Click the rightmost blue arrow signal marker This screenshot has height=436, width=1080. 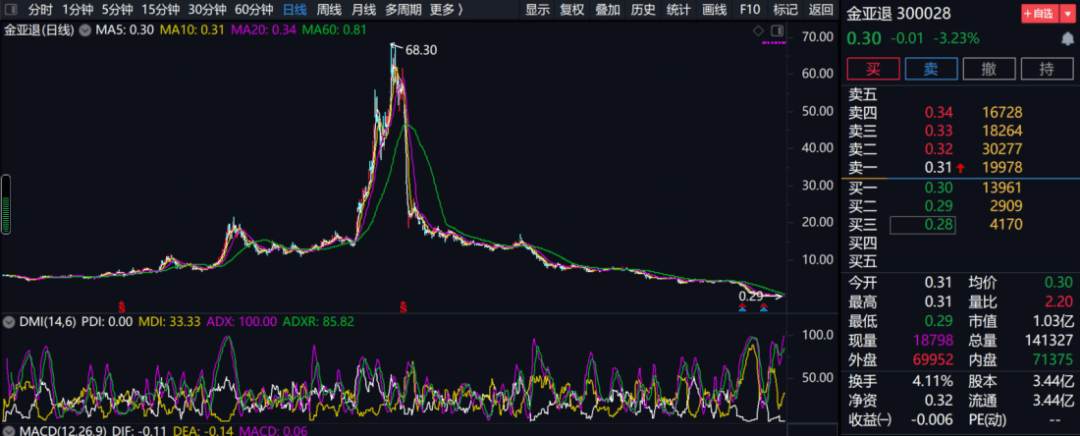point(764,307)
